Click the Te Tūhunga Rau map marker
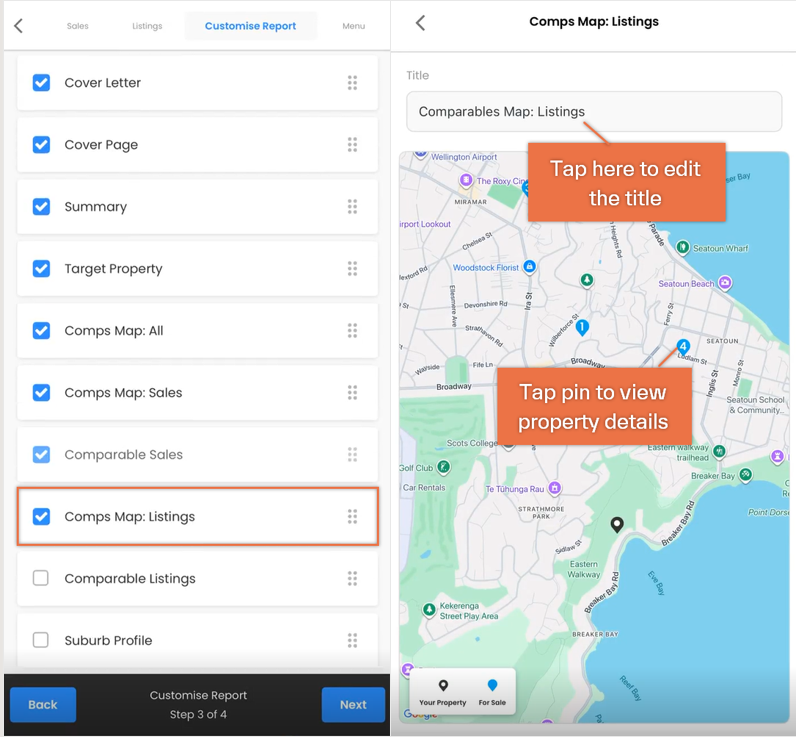The image size is (796, 737). pos(555,488)
